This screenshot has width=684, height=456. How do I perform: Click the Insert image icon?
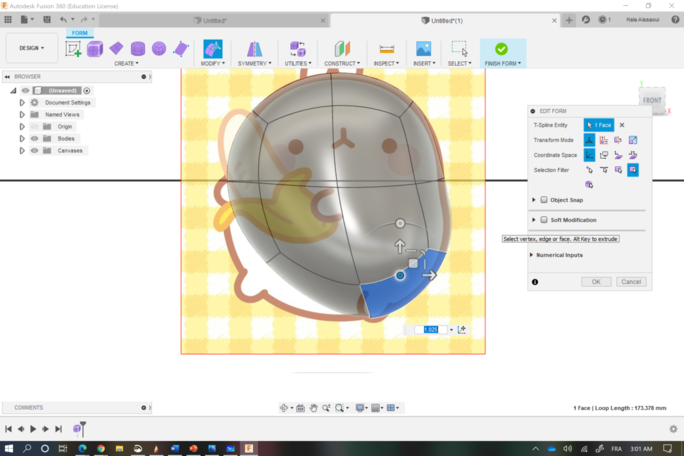tap(424, 48)
